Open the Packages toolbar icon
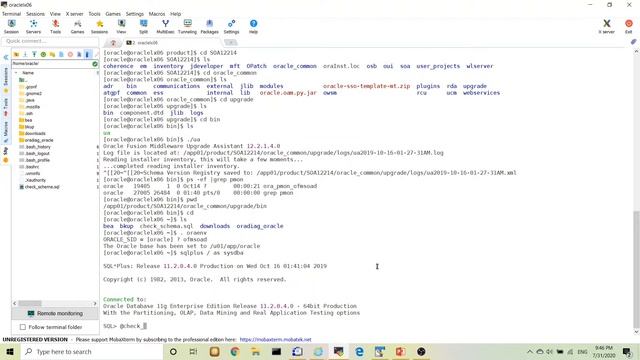This screenshot has height=360, width=640. pos(209,26)
